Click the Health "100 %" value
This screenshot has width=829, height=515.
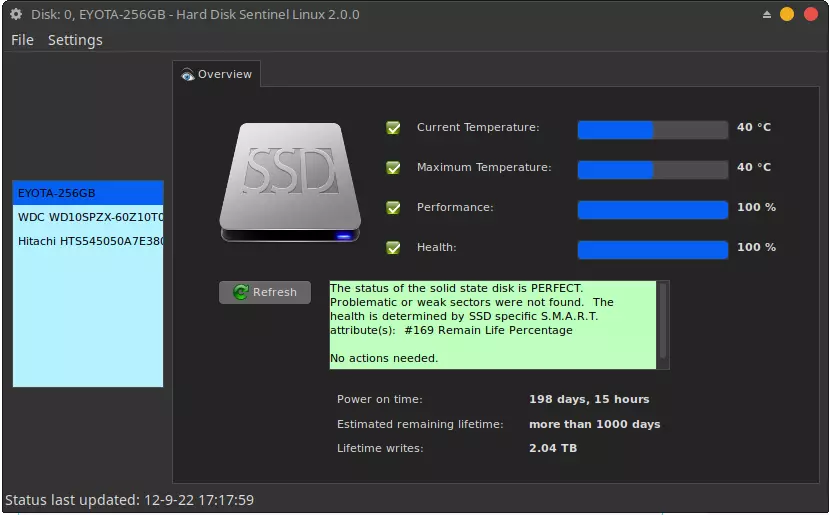coord(757,247)
